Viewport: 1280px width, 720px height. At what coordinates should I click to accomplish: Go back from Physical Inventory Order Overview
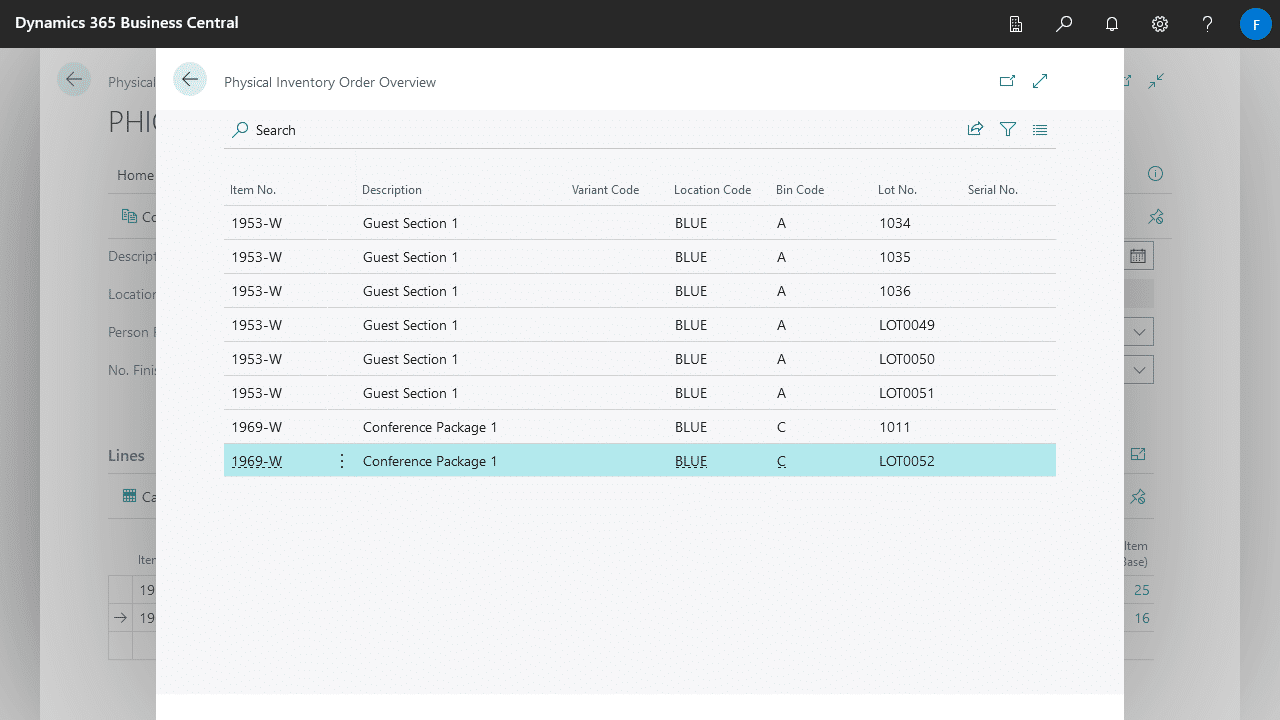coord(190,80)
